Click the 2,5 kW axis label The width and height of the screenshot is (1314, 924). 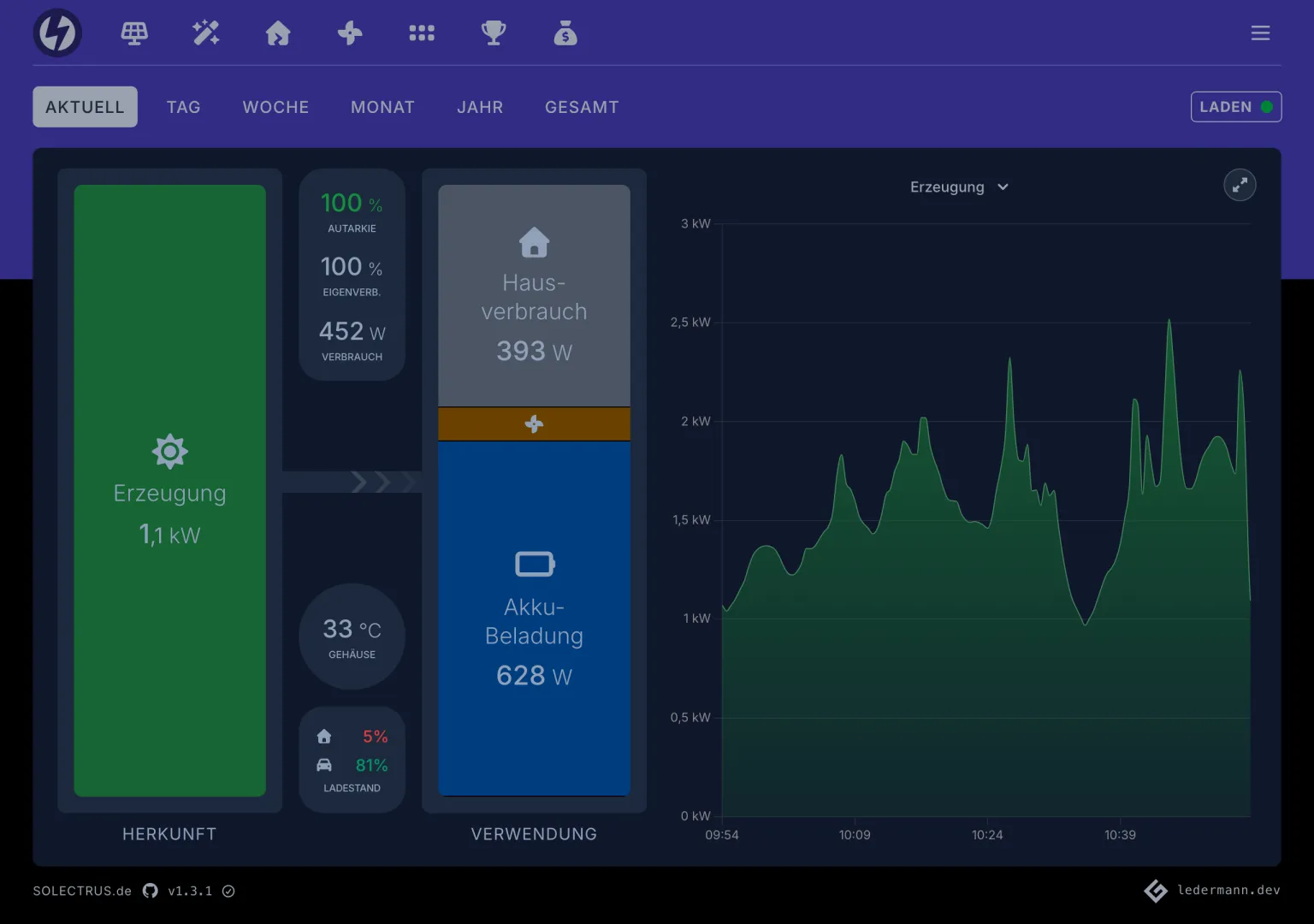point(690,323)
